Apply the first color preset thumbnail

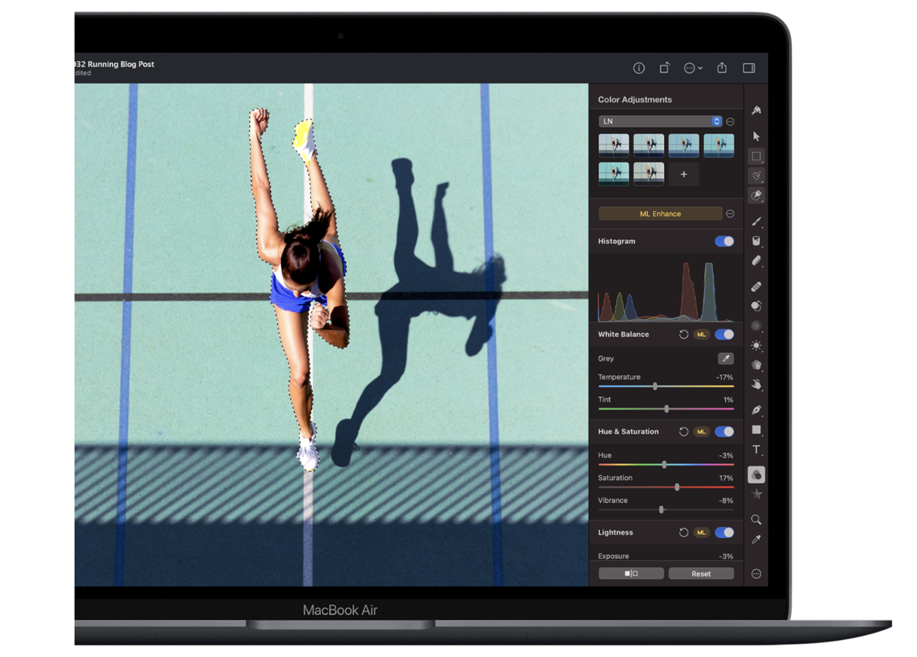point(614,146)
